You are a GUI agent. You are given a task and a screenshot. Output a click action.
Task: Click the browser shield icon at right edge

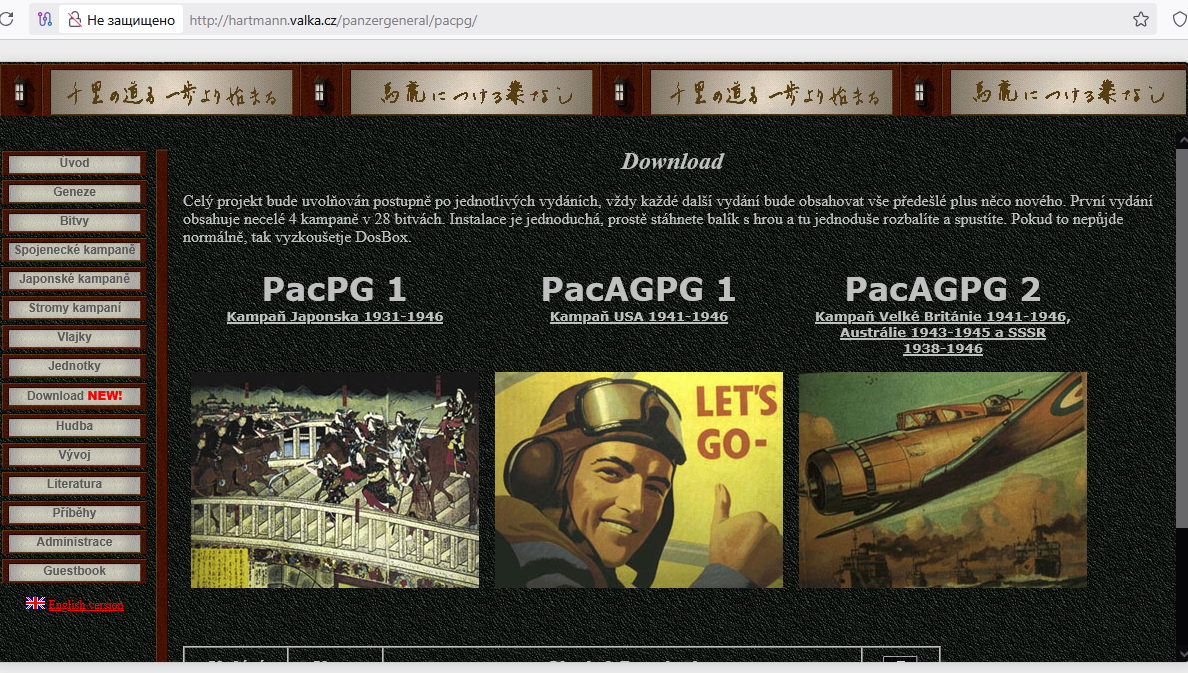click(1180, 20)
